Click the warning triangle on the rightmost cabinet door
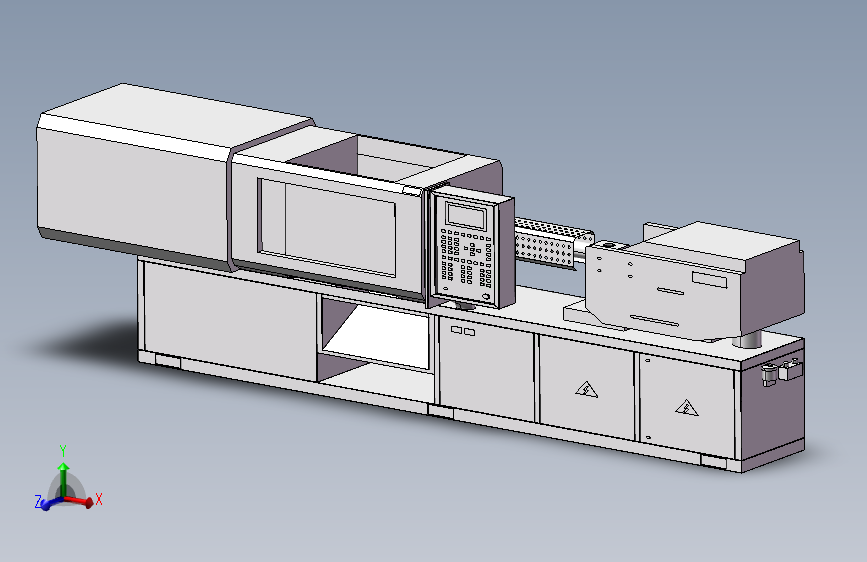The width and height of the screenshot is (867, 562). click(687, 408)
